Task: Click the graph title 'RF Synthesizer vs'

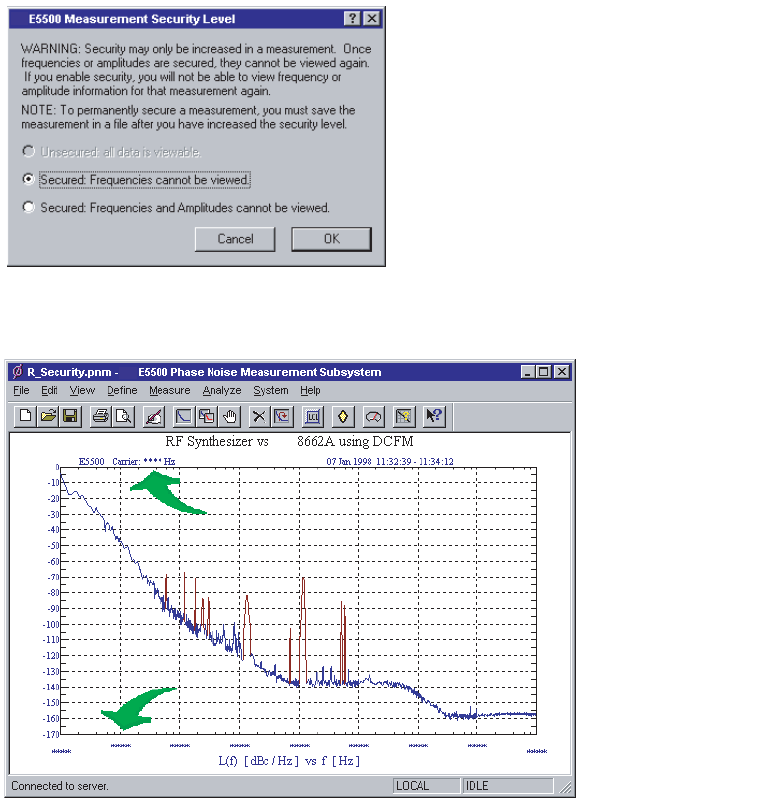Action: (217, 441)
